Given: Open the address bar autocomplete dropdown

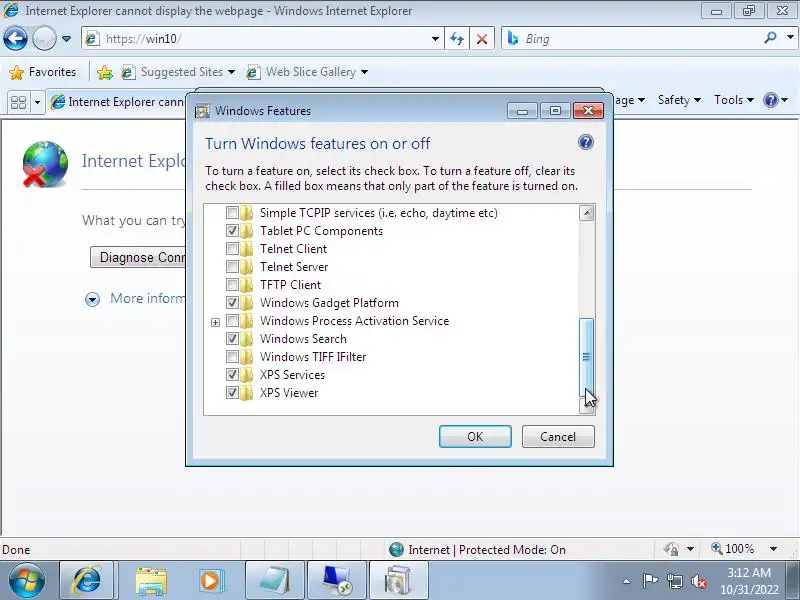Looking at the screenshot, I should (435, 39).
